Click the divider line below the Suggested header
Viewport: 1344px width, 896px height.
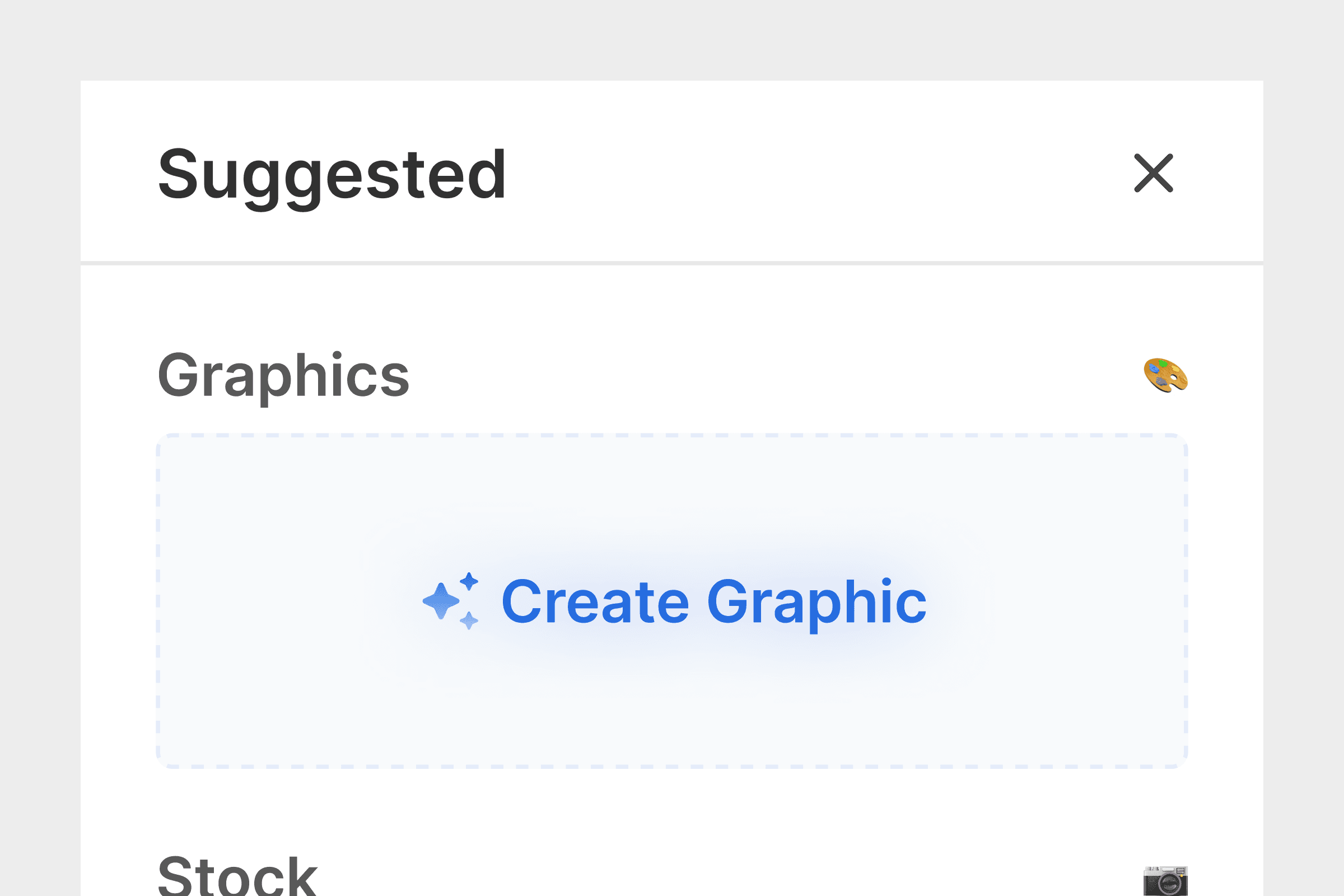(x=672, y=263)
